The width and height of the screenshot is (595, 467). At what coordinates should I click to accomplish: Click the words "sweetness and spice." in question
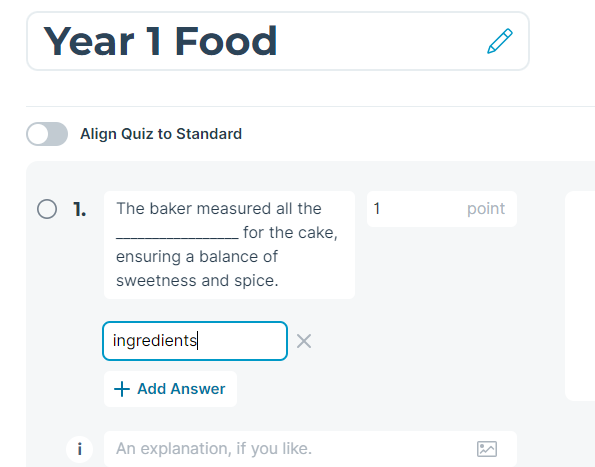coord(197,281)
